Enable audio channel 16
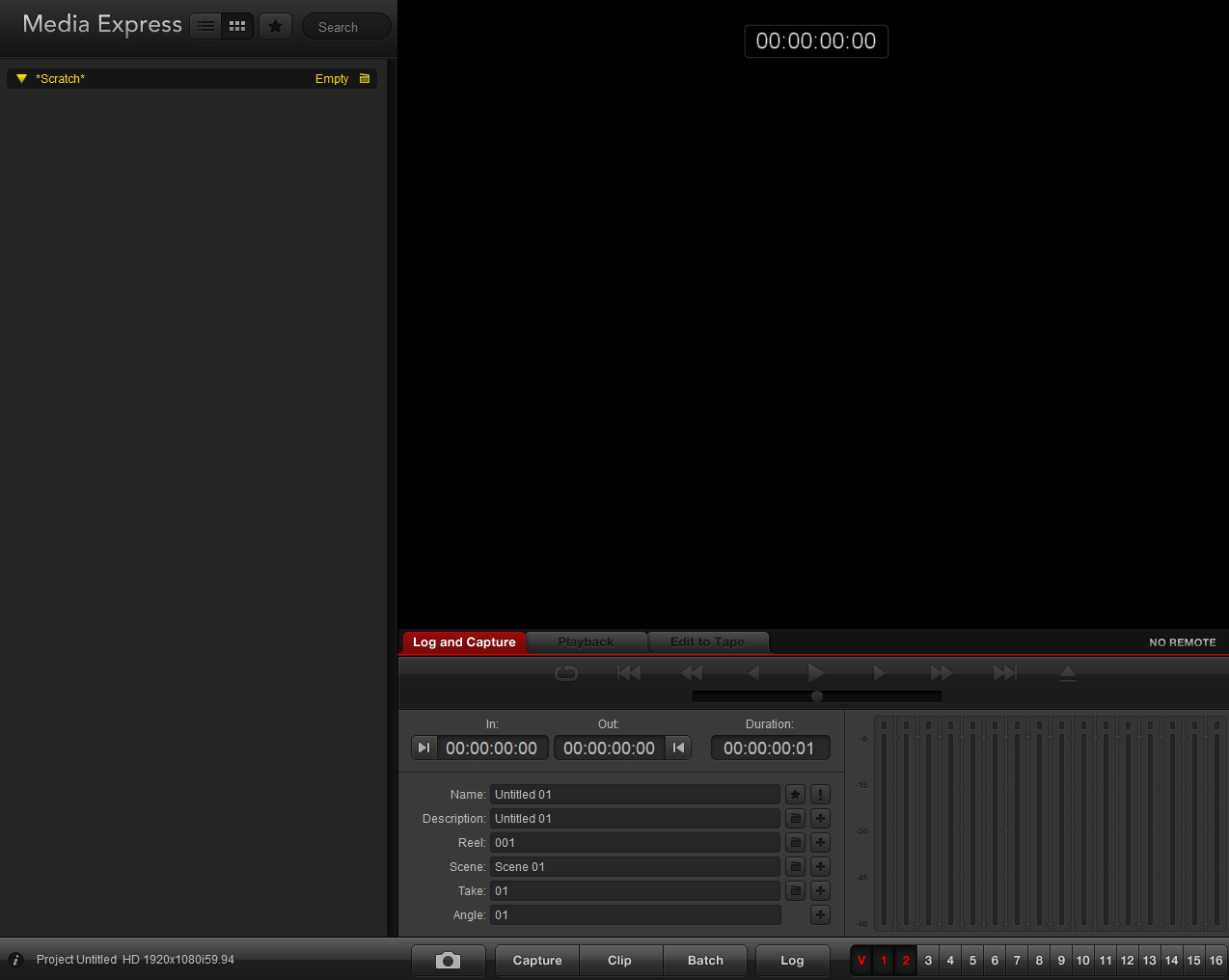 click(1216, 961)
